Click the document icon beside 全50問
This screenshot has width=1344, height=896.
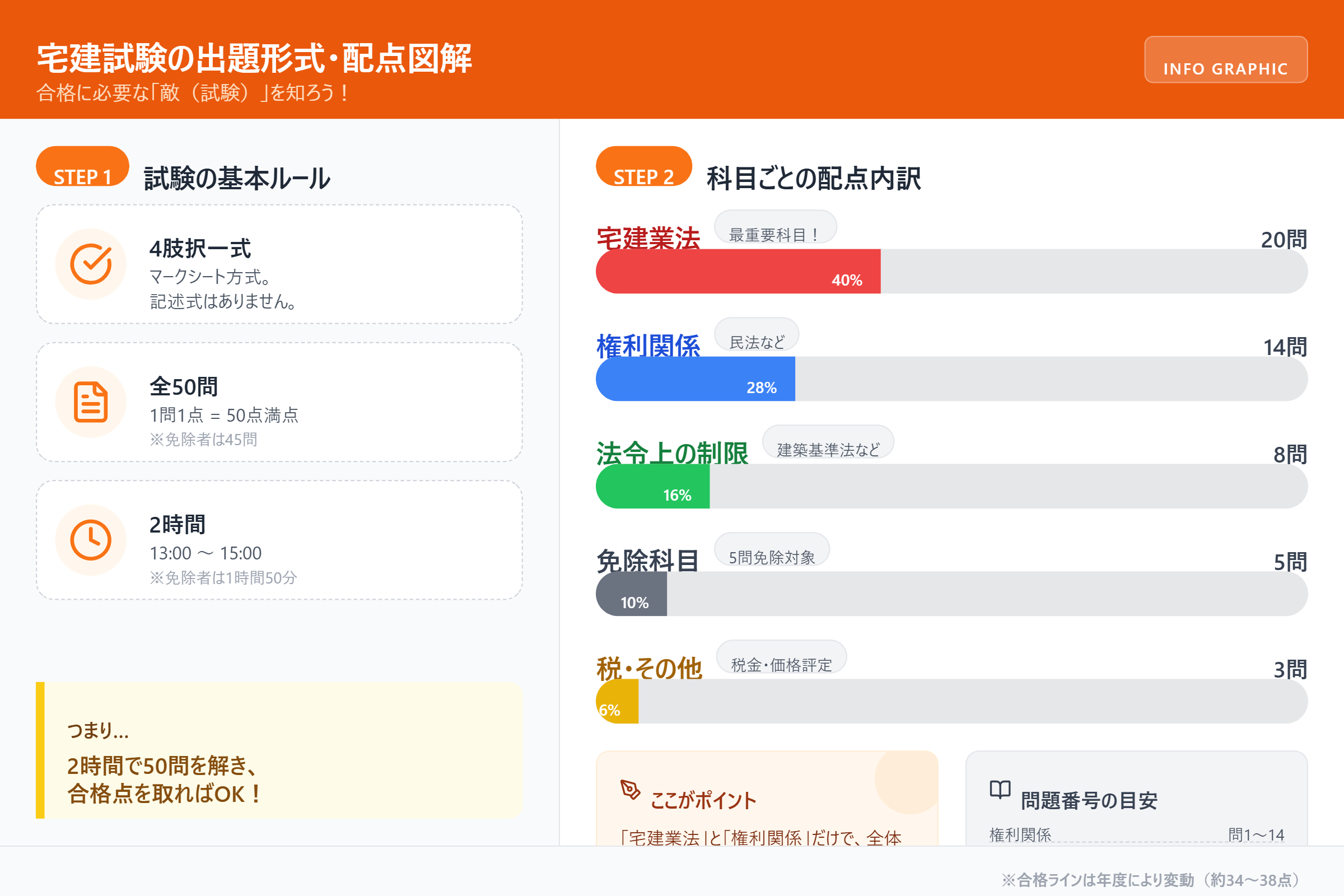pyautogui.click(x=91, y=402)
